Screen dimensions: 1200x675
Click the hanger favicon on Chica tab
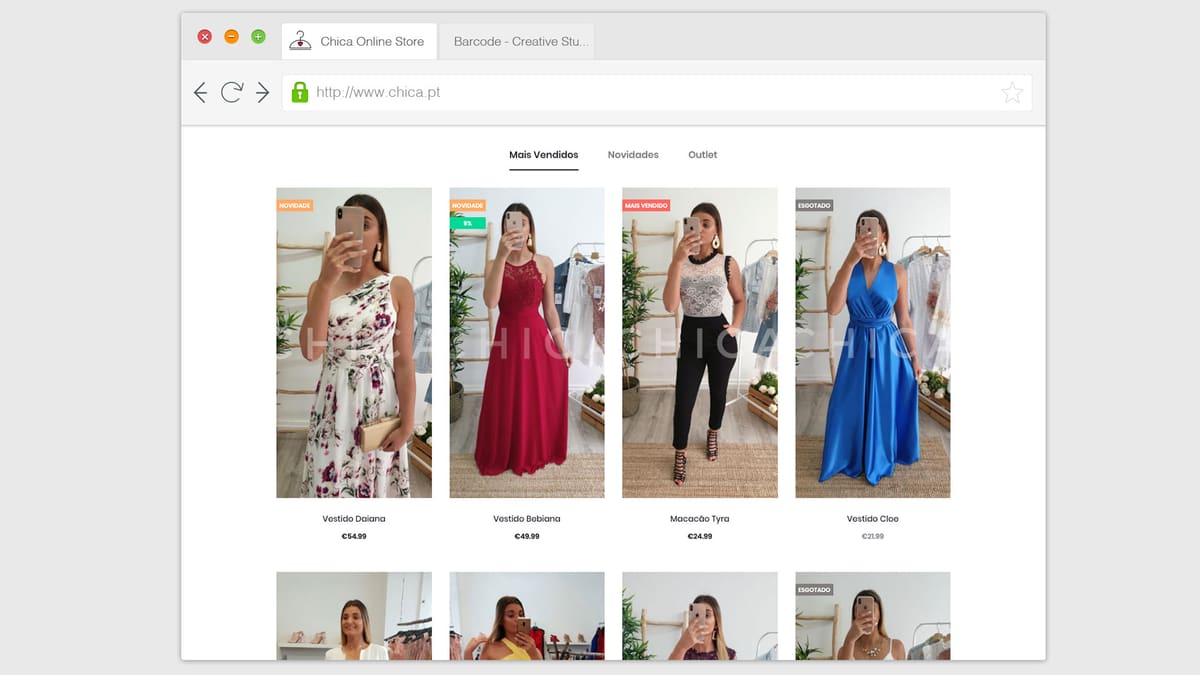pos(300,41)
